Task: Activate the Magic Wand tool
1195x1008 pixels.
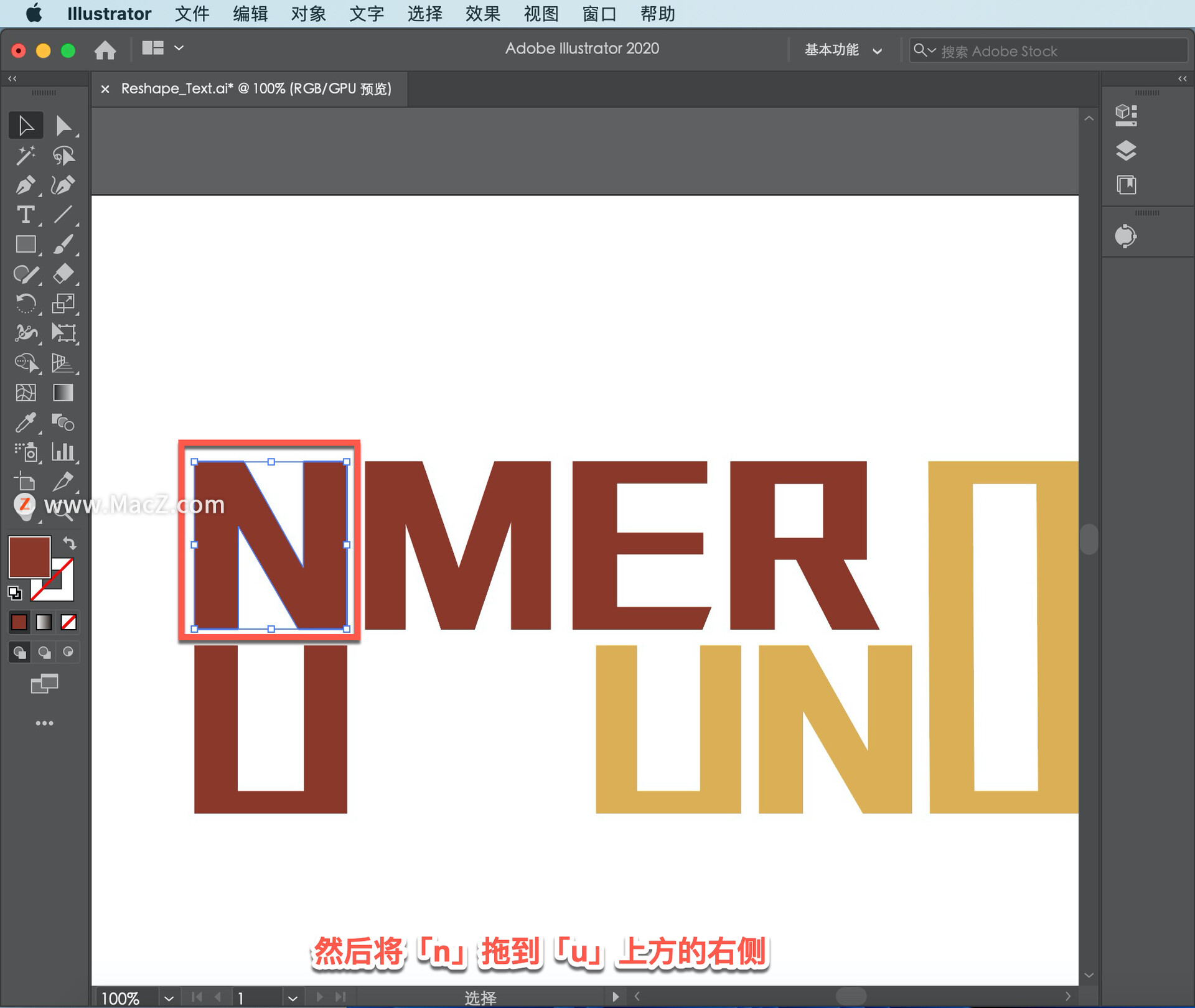Action: click(x=25, y=156)
